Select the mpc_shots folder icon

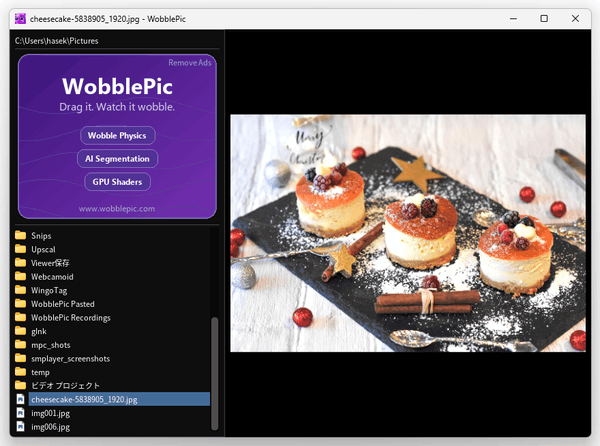[x=20, y=345]
